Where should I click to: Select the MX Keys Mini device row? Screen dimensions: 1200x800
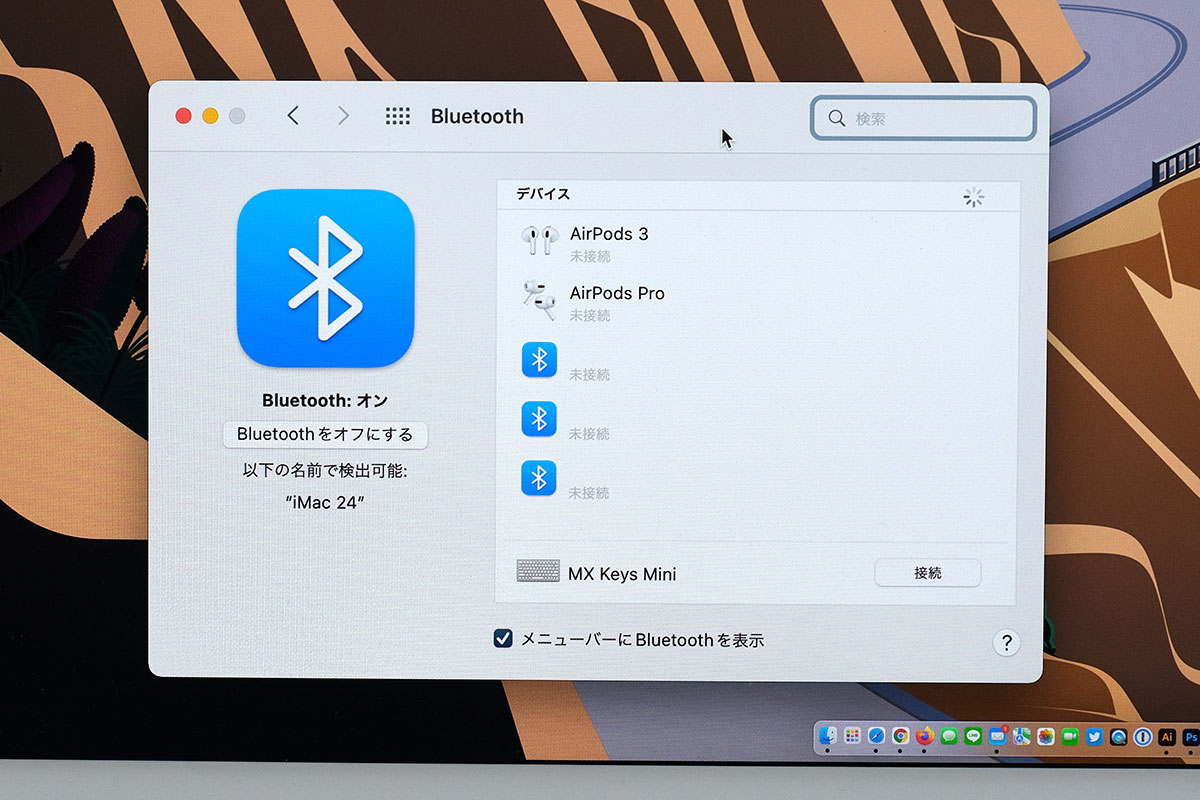pos(757,573)
